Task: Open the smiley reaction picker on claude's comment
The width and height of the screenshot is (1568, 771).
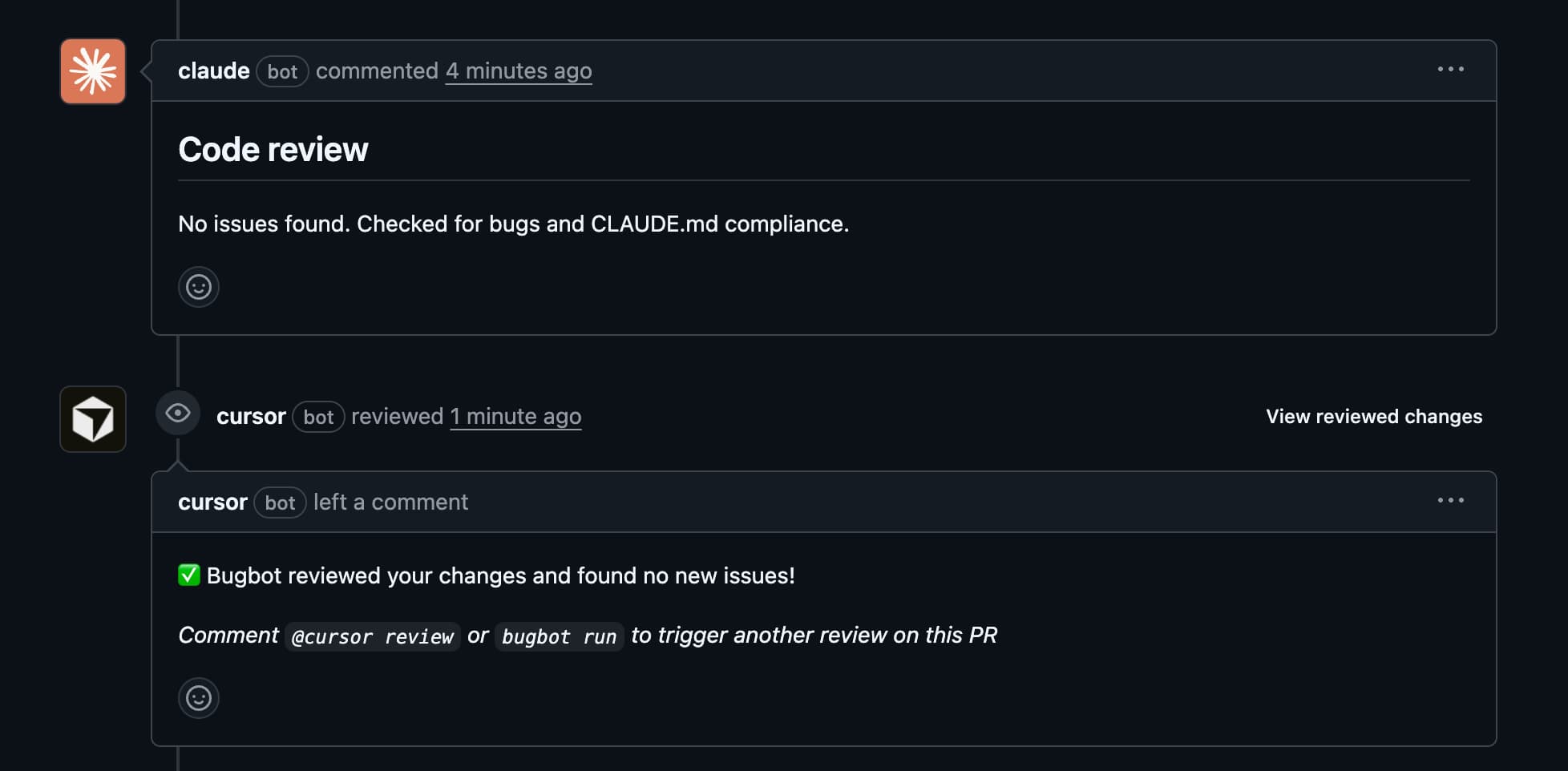Action: click(198, 286)
